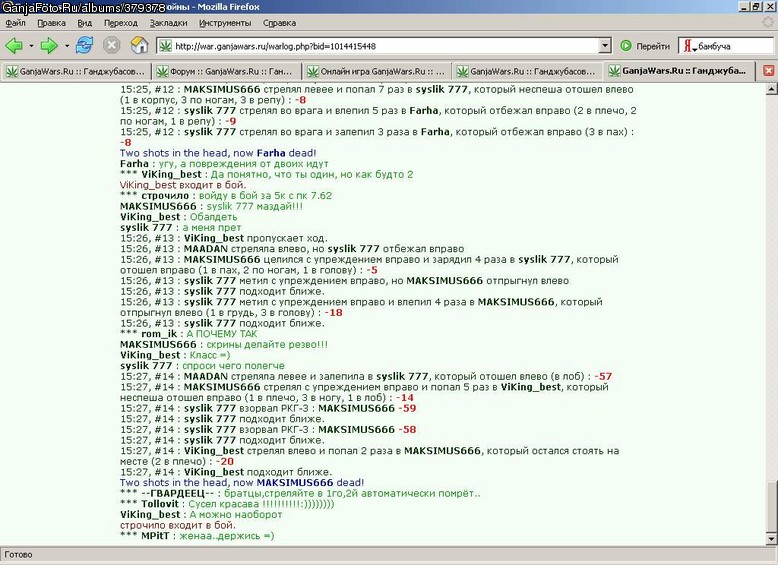Click damage value -59

point(407,408)
